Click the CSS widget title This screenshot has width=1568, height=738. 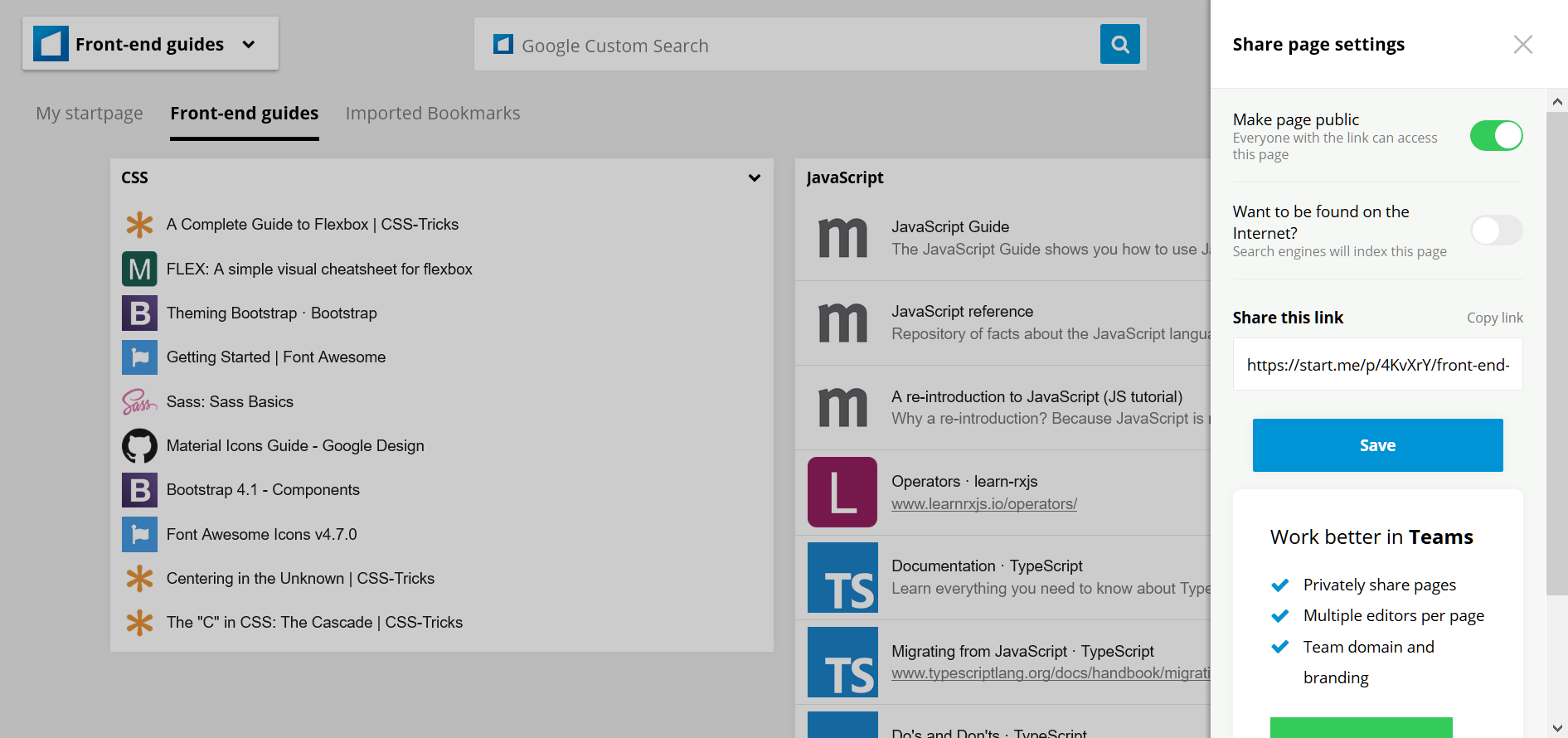(134, 177)
